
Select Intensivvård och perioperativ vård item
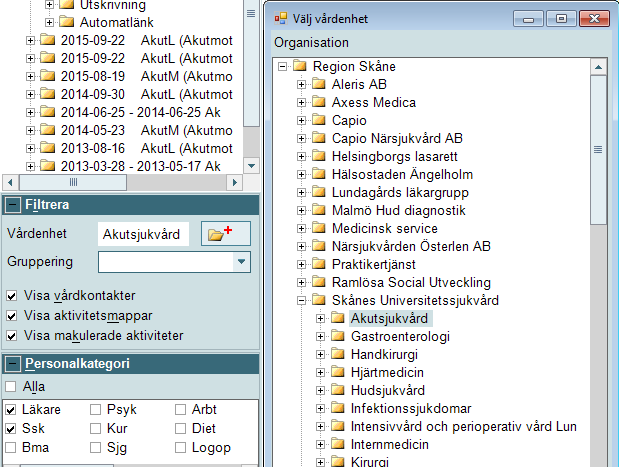[464, 427]
